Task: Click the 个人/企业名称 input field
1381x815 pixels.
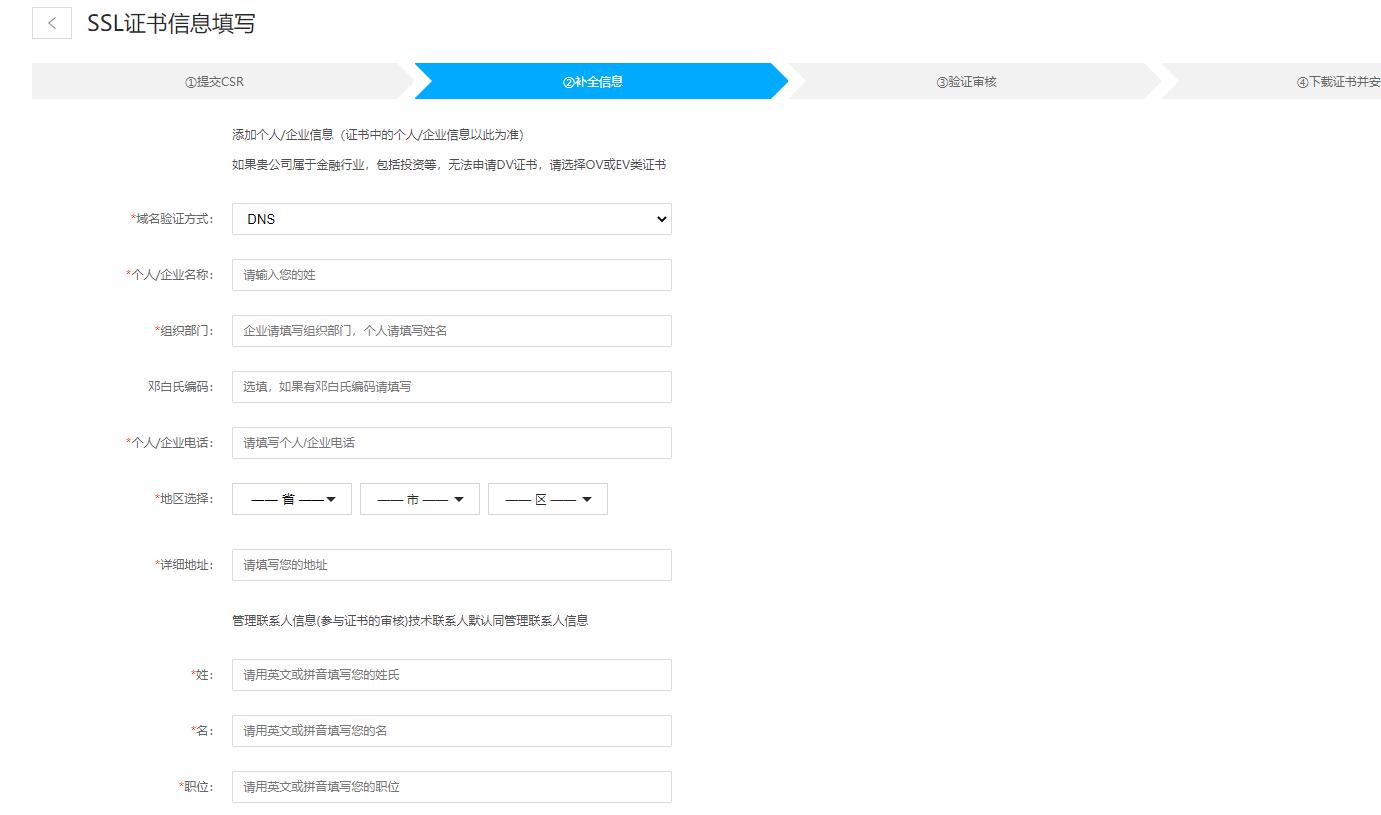Action: coord(451,275)
